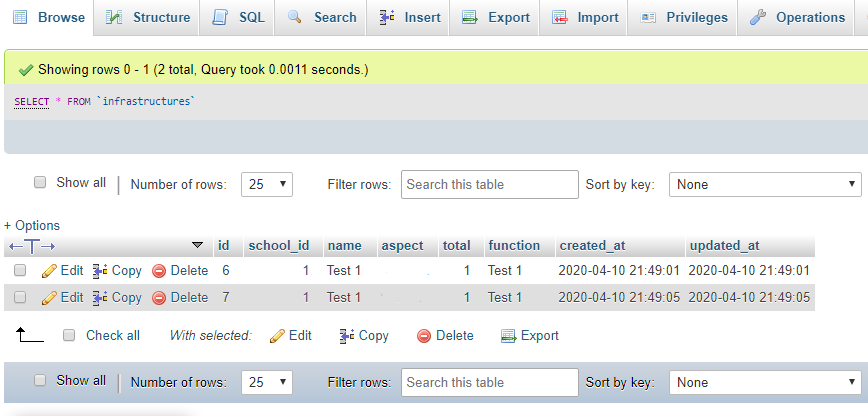Image resolution: width=868 pixels, height=416 pixels.
Task: Sort by the function column header
Action: click(514, 245)
